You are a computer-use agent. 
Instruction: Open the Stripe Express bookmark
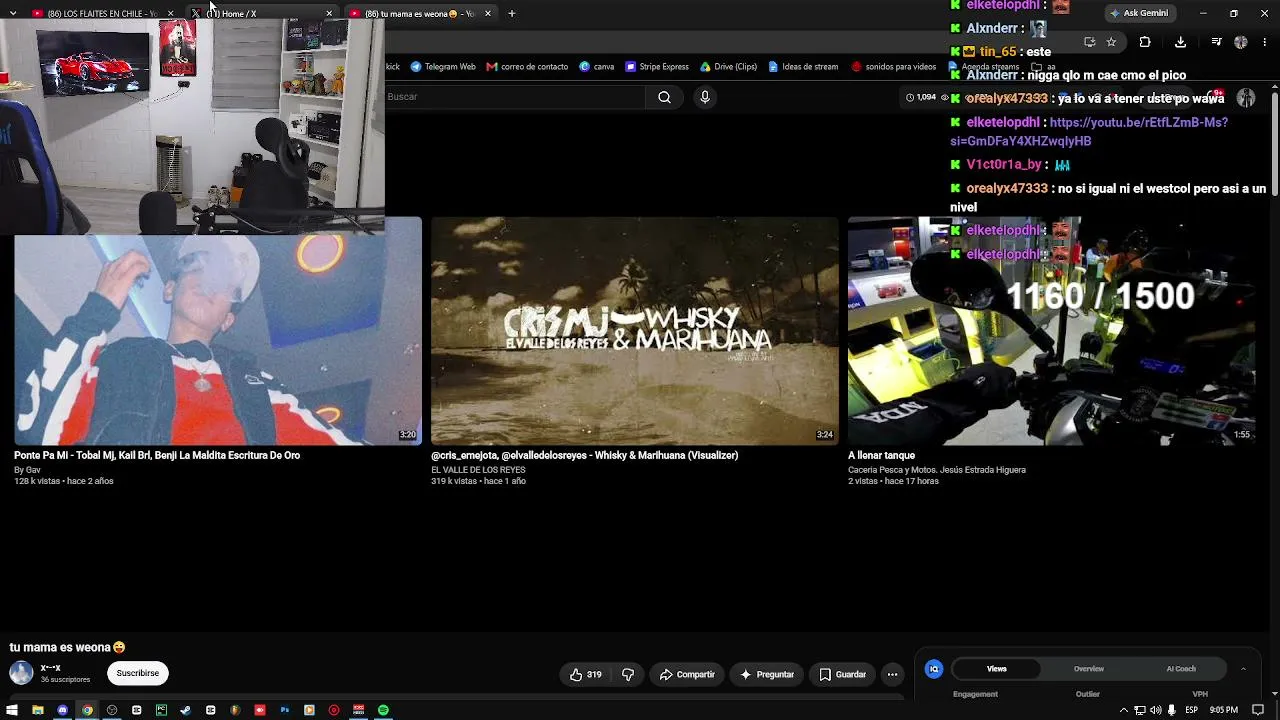(657, 67)
